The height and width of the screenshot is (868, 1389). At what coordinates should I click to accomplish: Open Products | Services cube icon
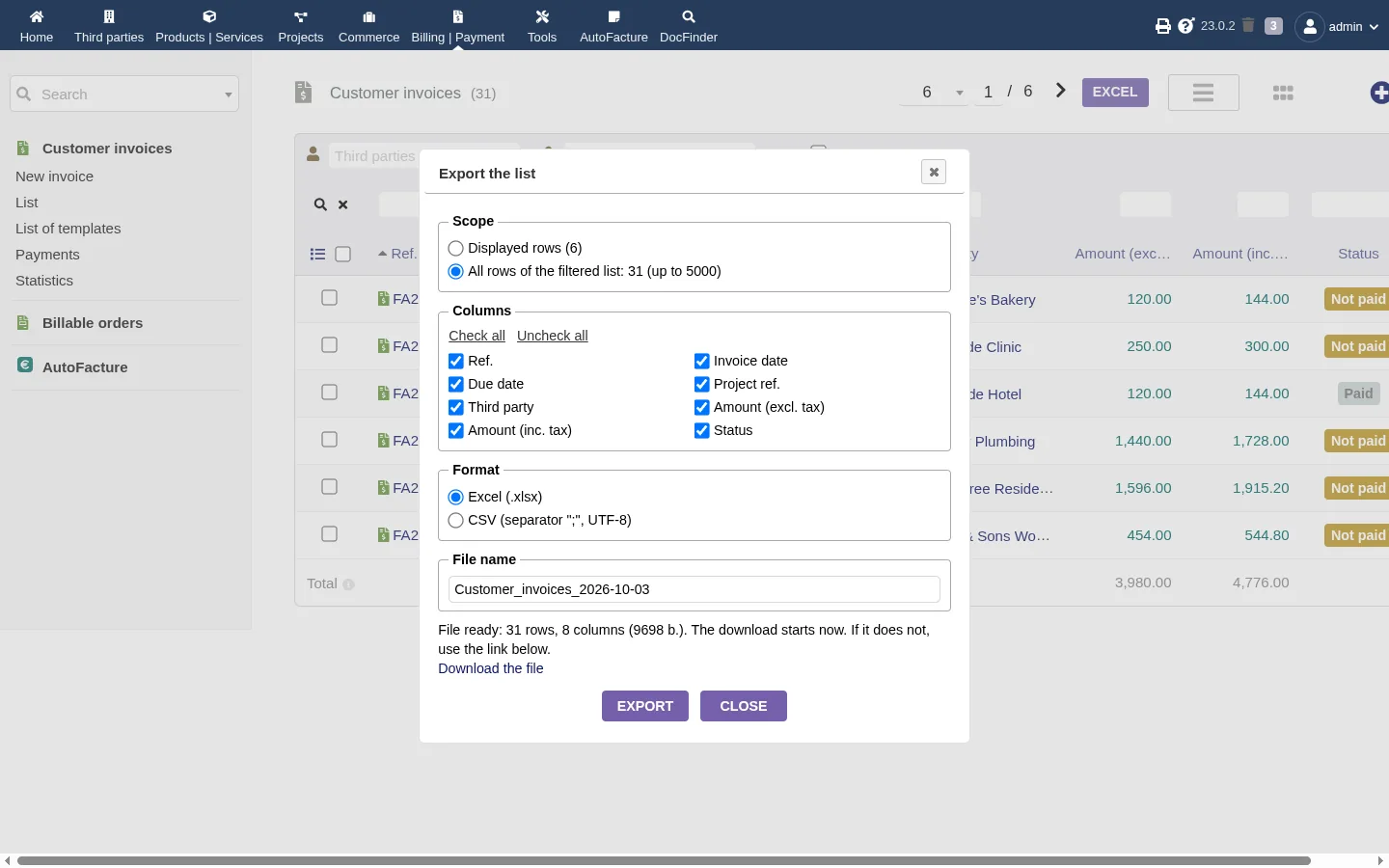[x=209, y=16]
